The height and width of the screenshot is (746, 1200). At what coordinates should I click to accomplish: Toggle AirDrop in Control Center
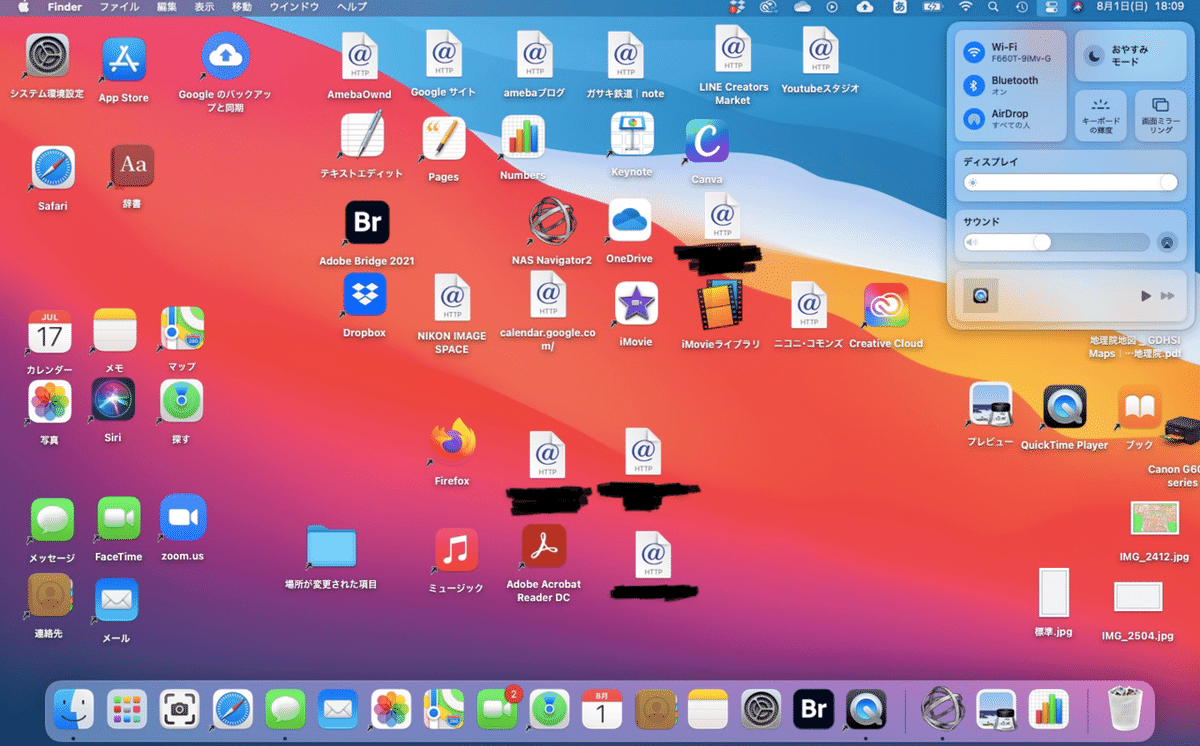(x=973, y=119)
